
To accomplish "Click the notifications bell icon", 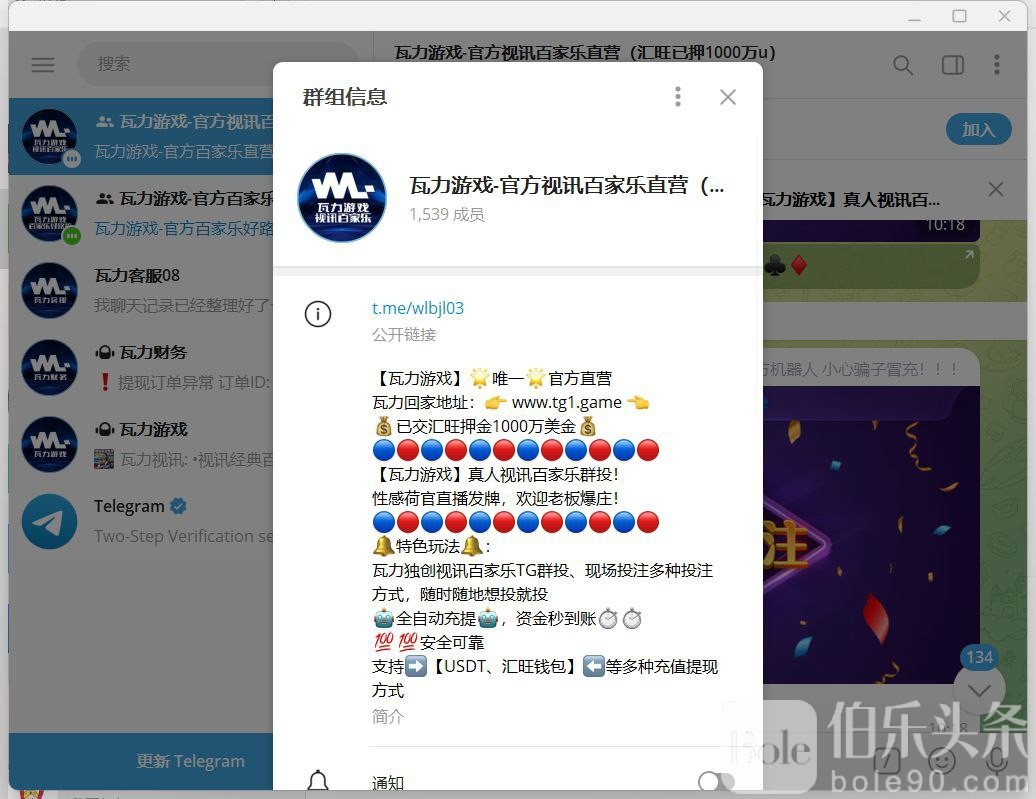I will pos(318,782).
